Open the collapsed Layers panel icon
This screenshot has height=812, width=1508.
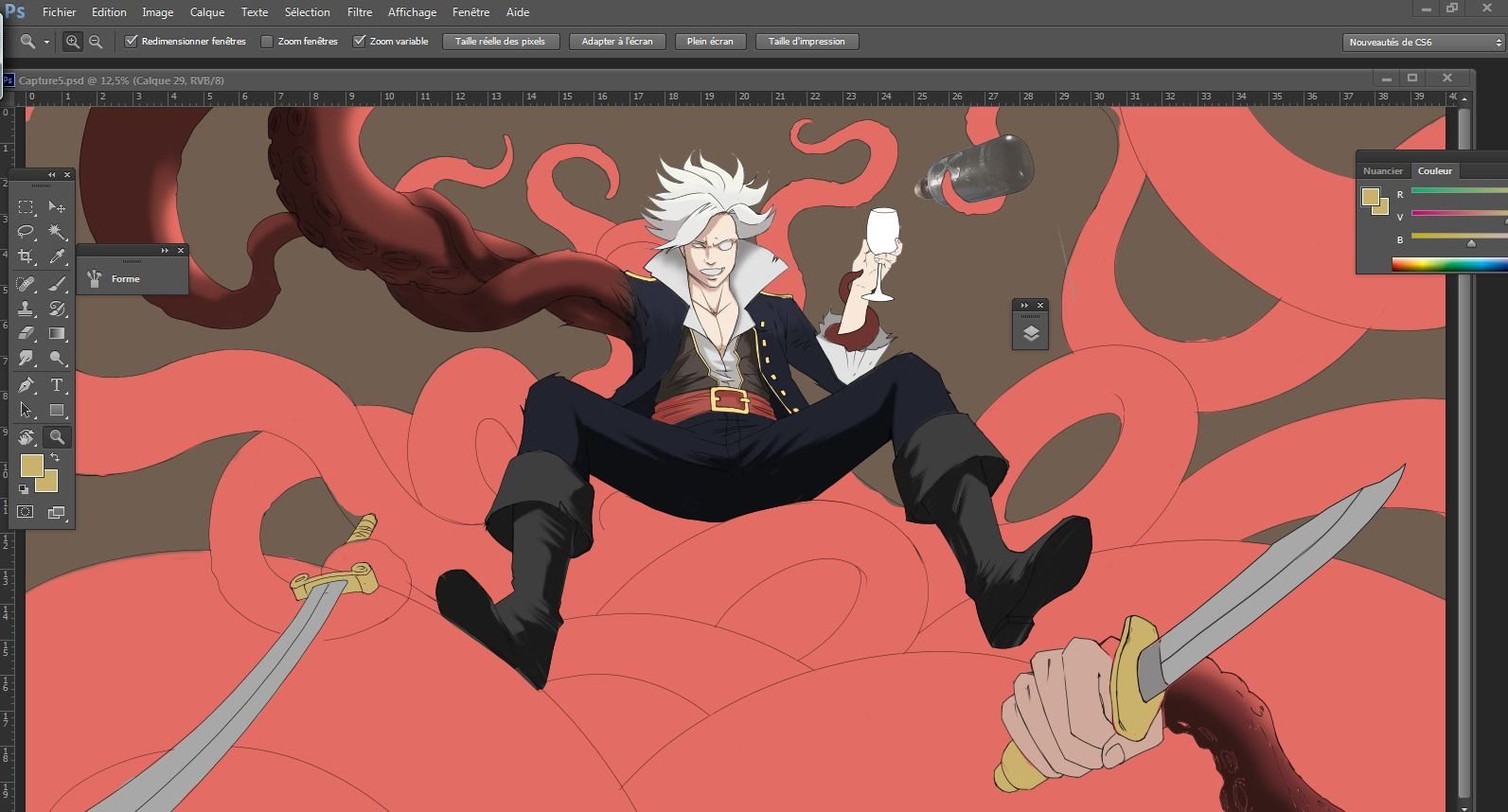[x=1031, y=333]
